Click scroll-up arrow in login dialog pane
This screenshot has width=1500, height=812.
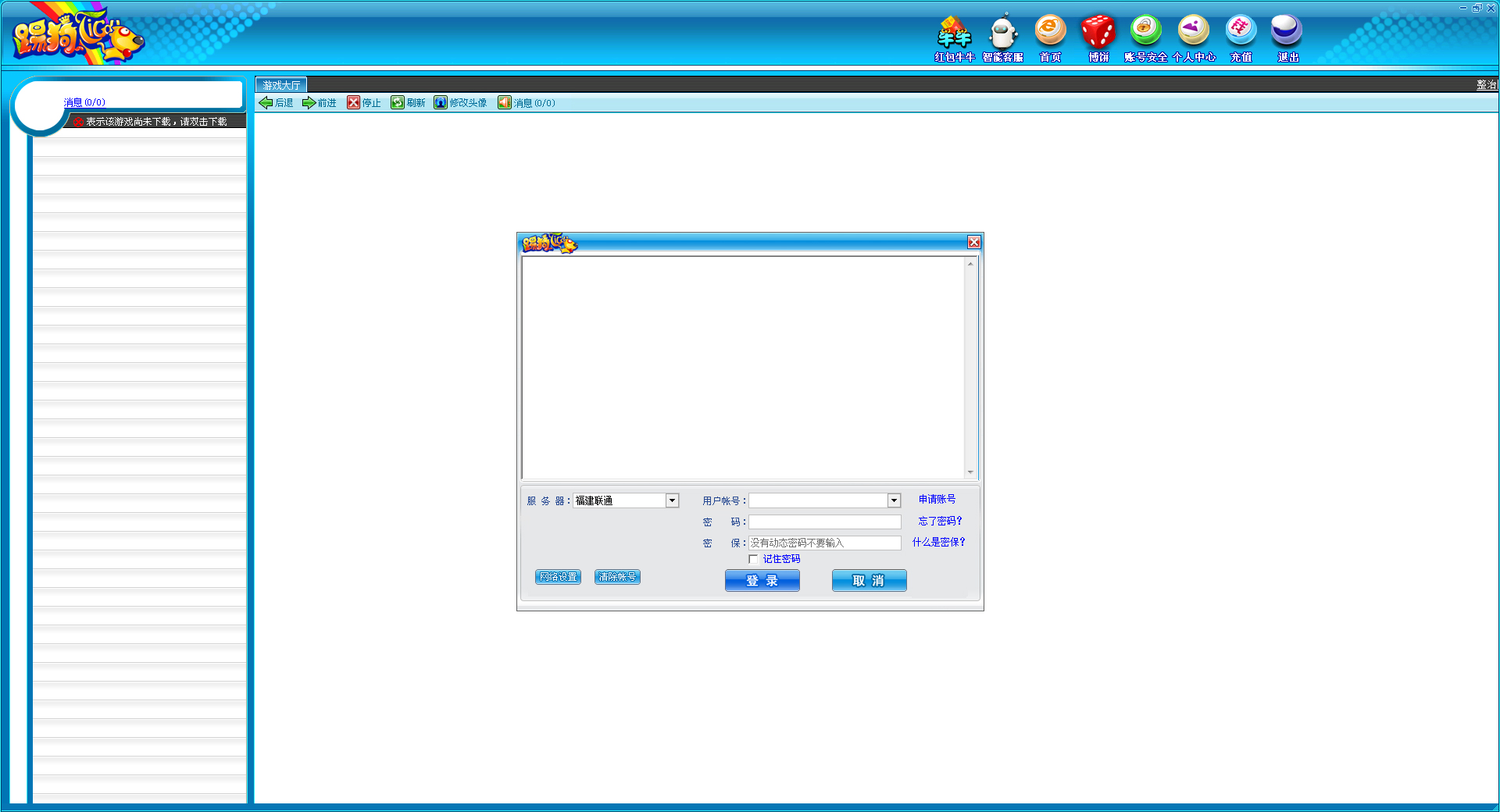[970, 264]
